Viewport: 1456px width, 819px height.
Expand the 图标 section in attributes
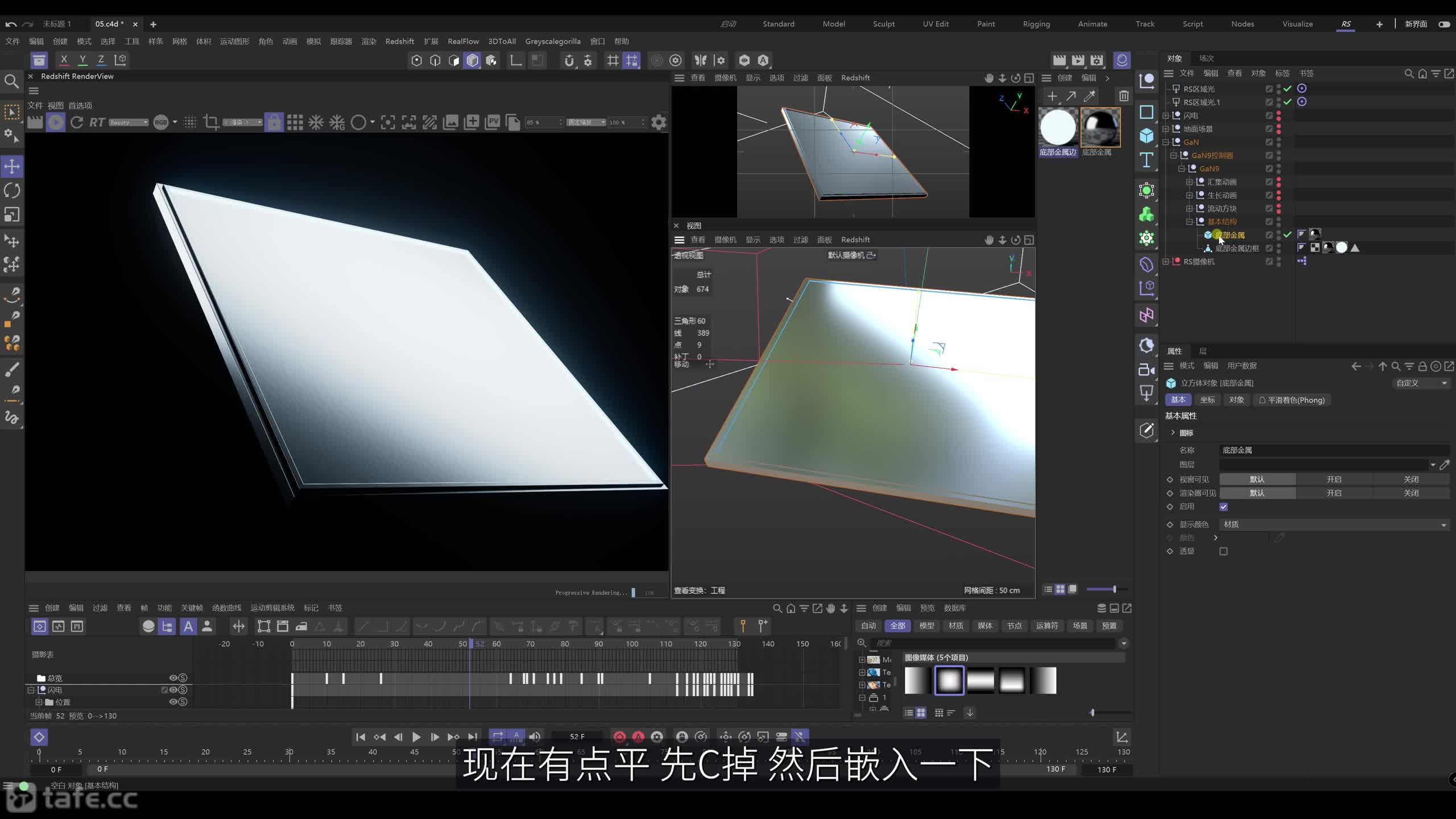point(1173,433)
